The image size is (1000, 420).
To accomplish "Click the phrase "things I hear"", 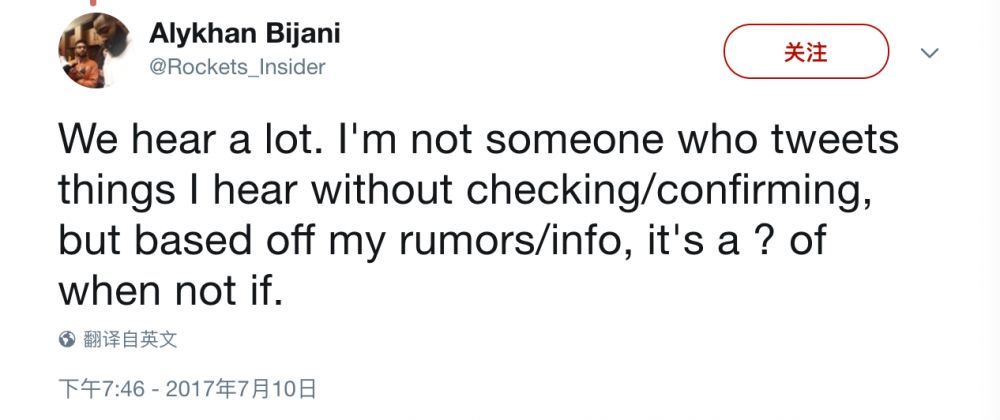I will point(177,190).
